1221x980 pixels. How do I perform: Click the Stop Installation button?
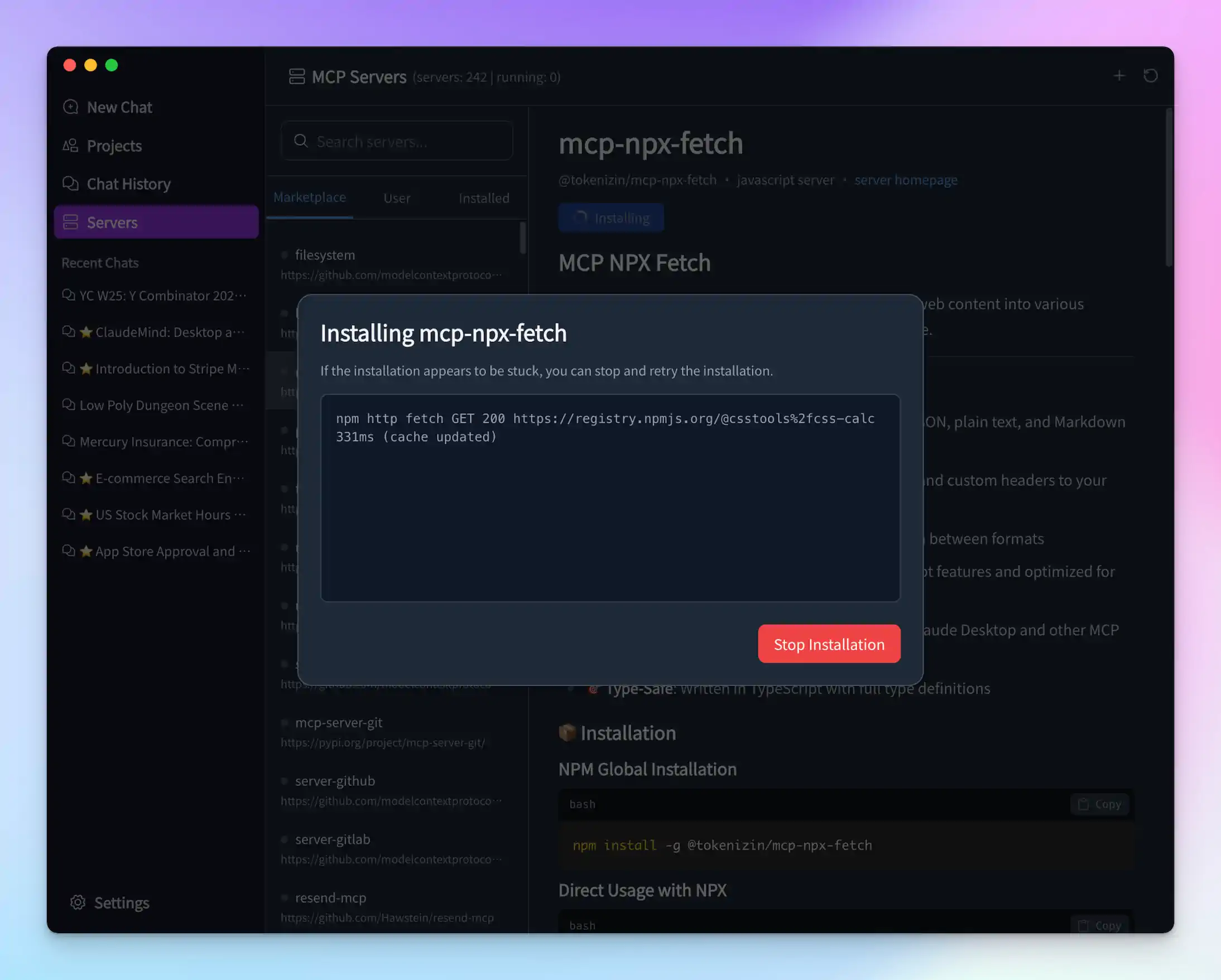point(829,644)
